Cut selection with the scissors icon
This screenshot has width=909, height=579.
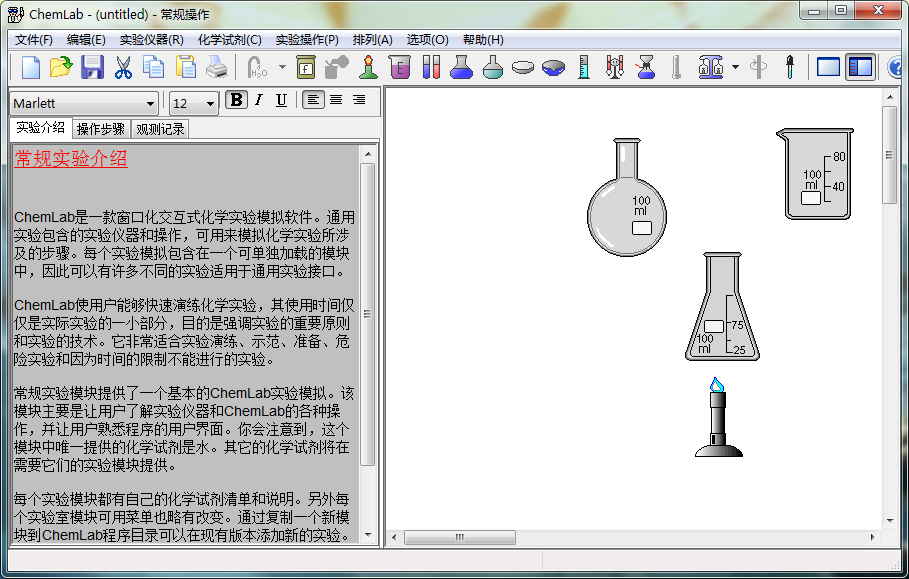(123, 67)
